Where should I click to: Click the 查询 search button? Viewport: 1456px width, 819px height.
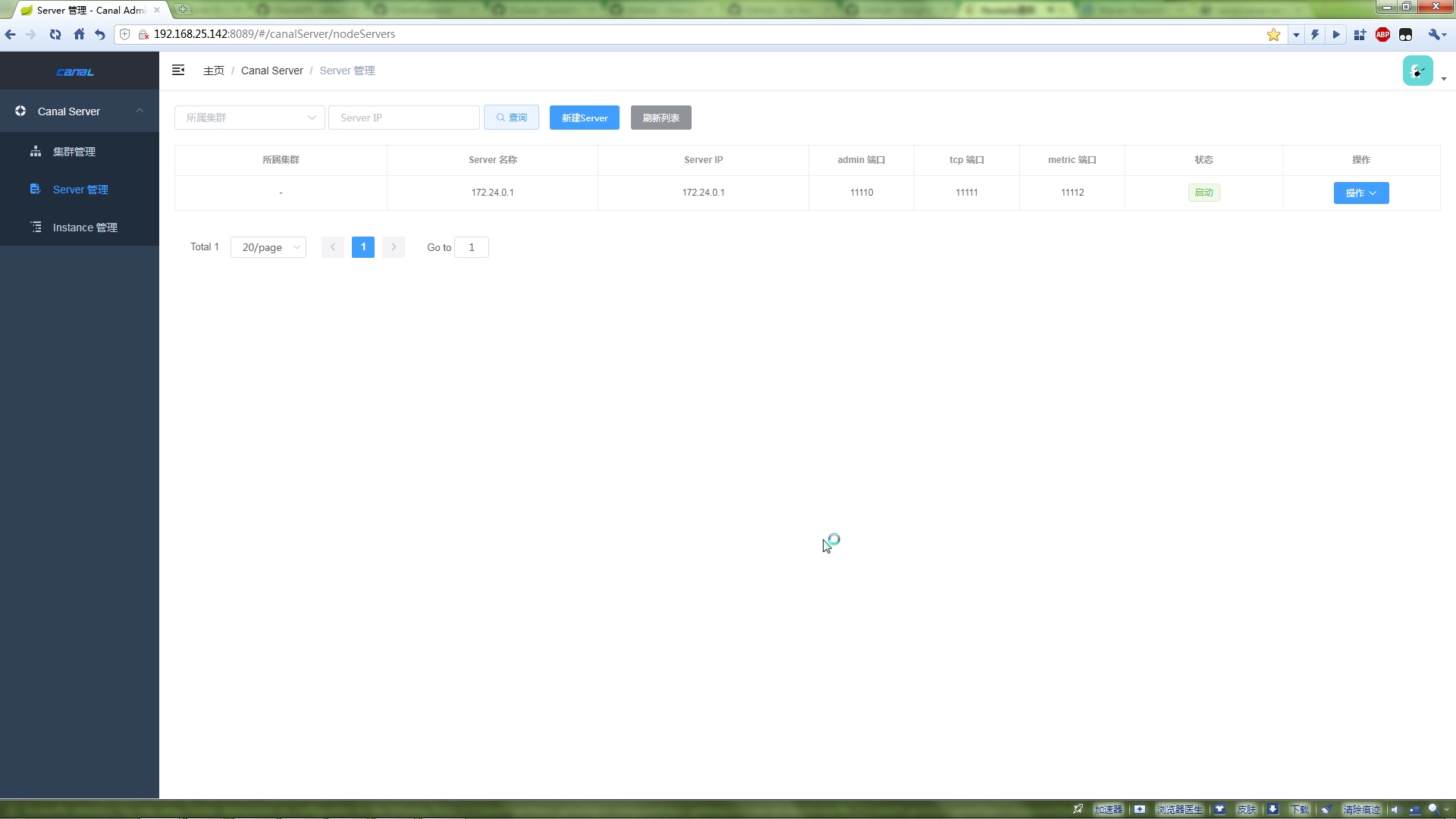pyautogui.click(x=511, y=118)
